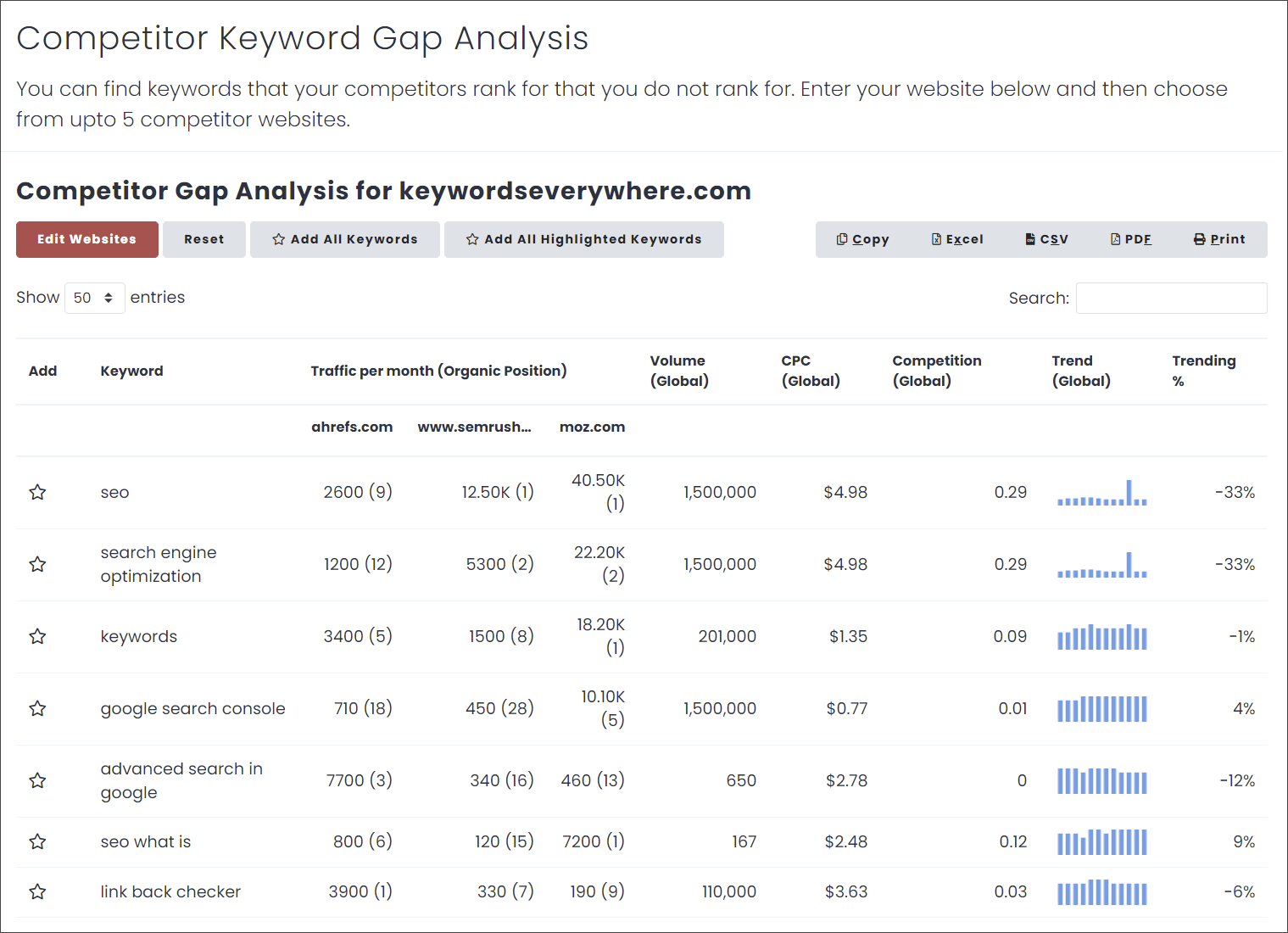View trend chart for 'link back checker'
Screen dimensions: 1288x933
(1102, 891)
